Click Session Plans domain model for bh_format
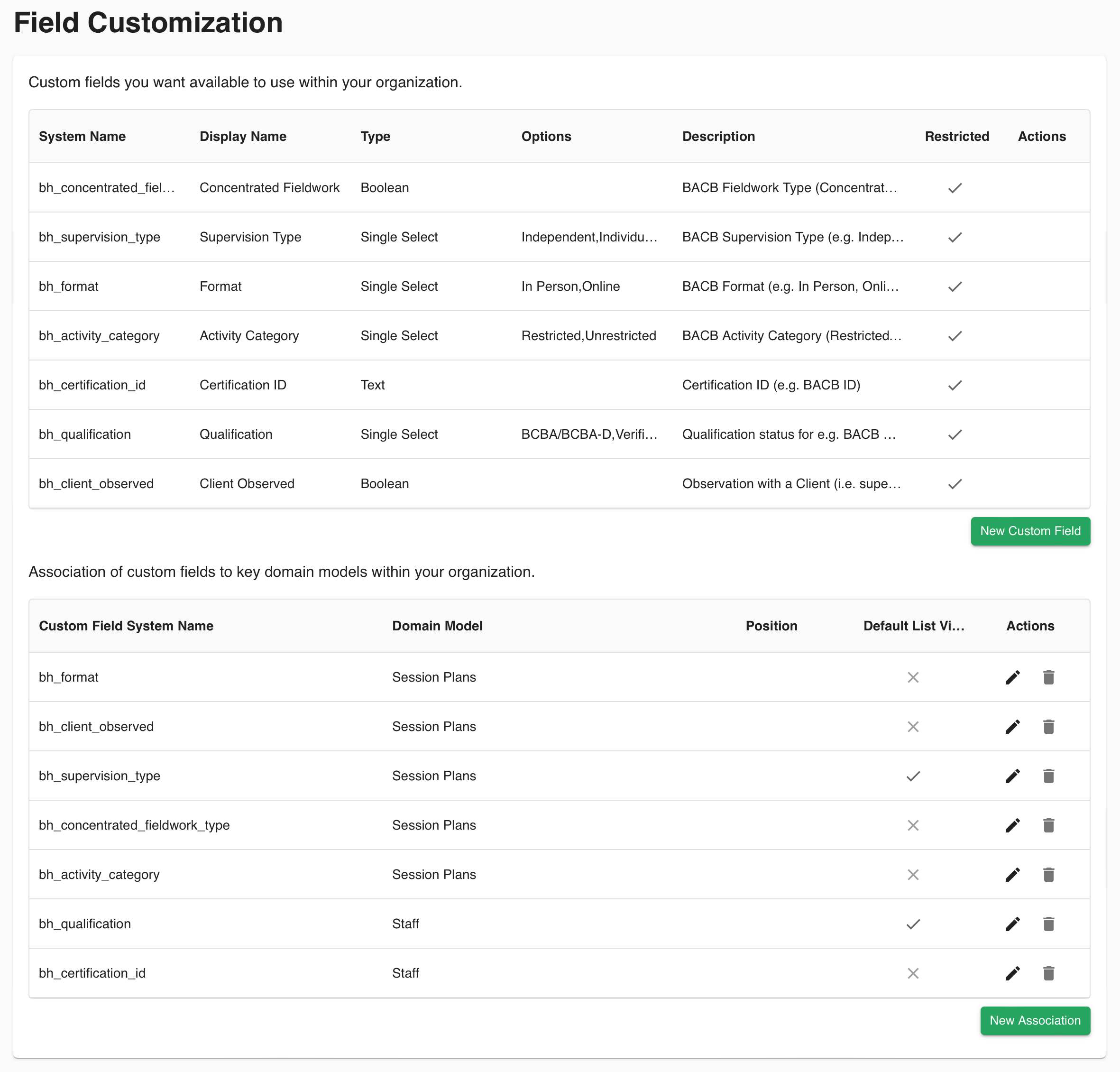The image size is (1120, 1072). click(433, 677)
